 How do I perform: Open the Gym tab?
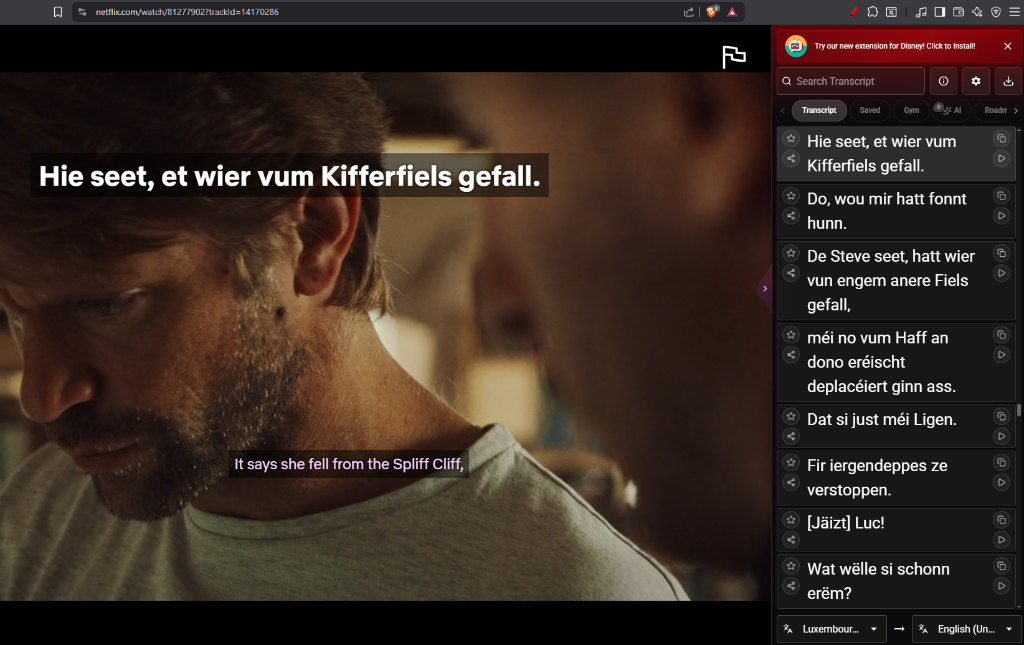(x=911, y=110)
